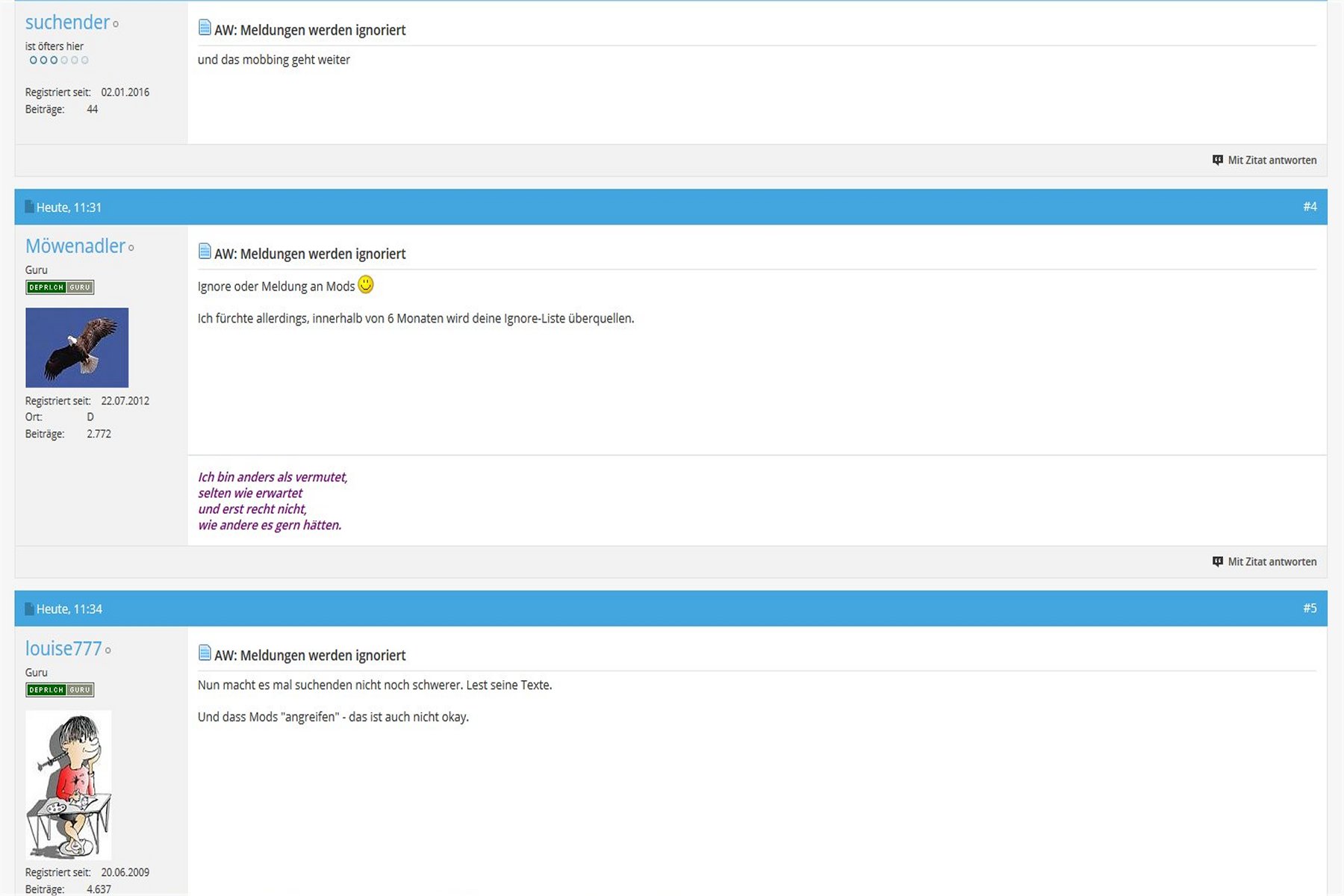Click the status indicator next to suchender
This screenshot has width=1344, height=896.
[x=116, y=25]
